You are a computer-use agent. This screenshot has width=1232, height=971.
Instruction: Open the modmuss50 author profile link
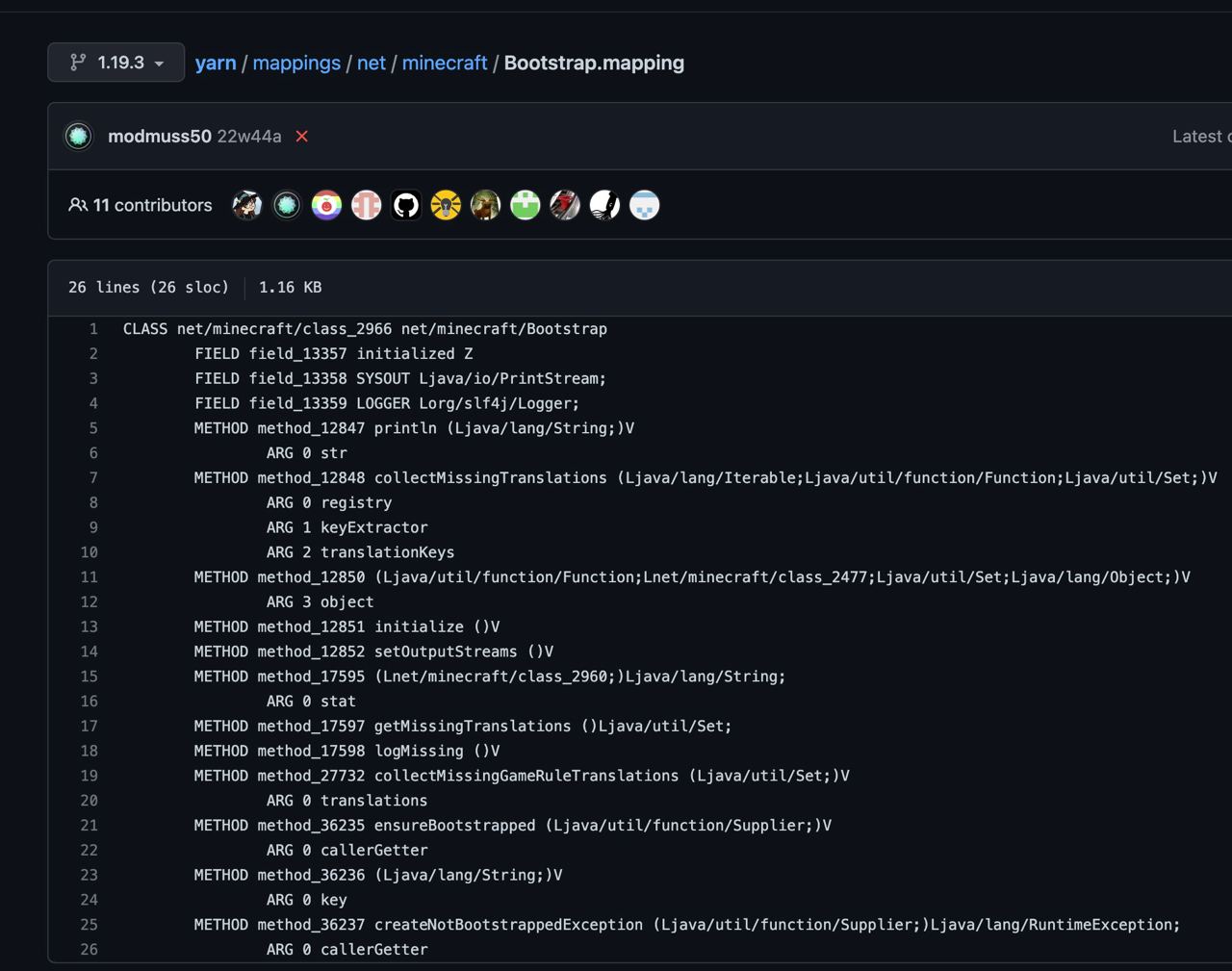click(160, 137)
